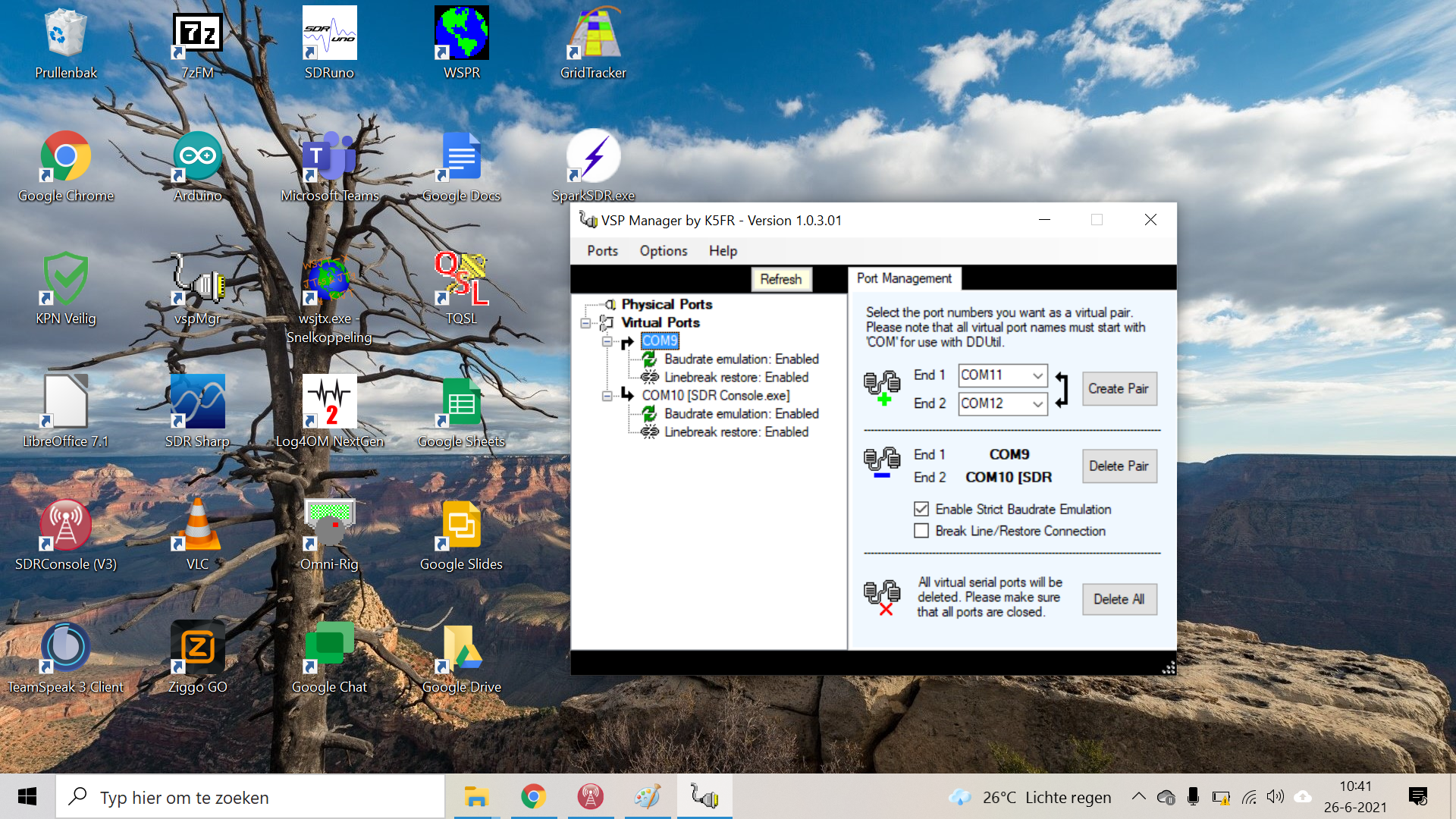Screen dimensions: 1456x819
Task: Open the Log4OM NextGen shortcut
Action: point(329,403)
